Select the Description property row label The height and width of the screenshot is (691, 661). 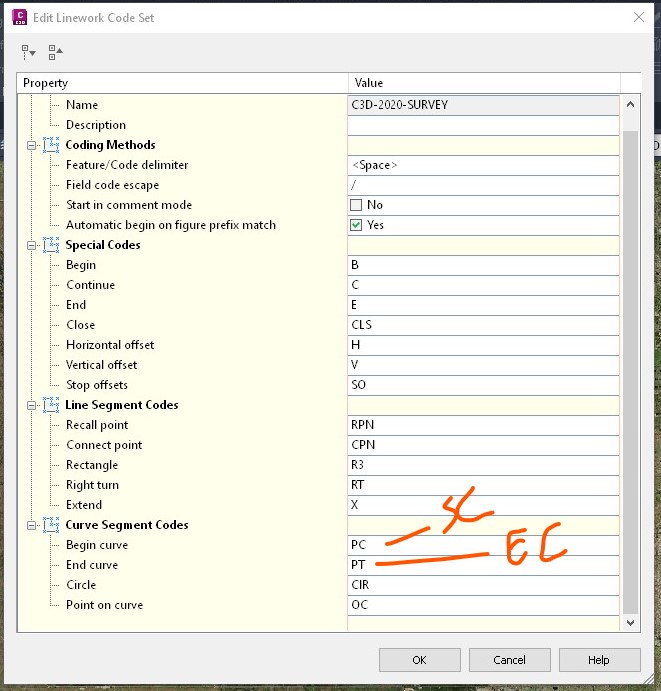[x=96, y=125]
